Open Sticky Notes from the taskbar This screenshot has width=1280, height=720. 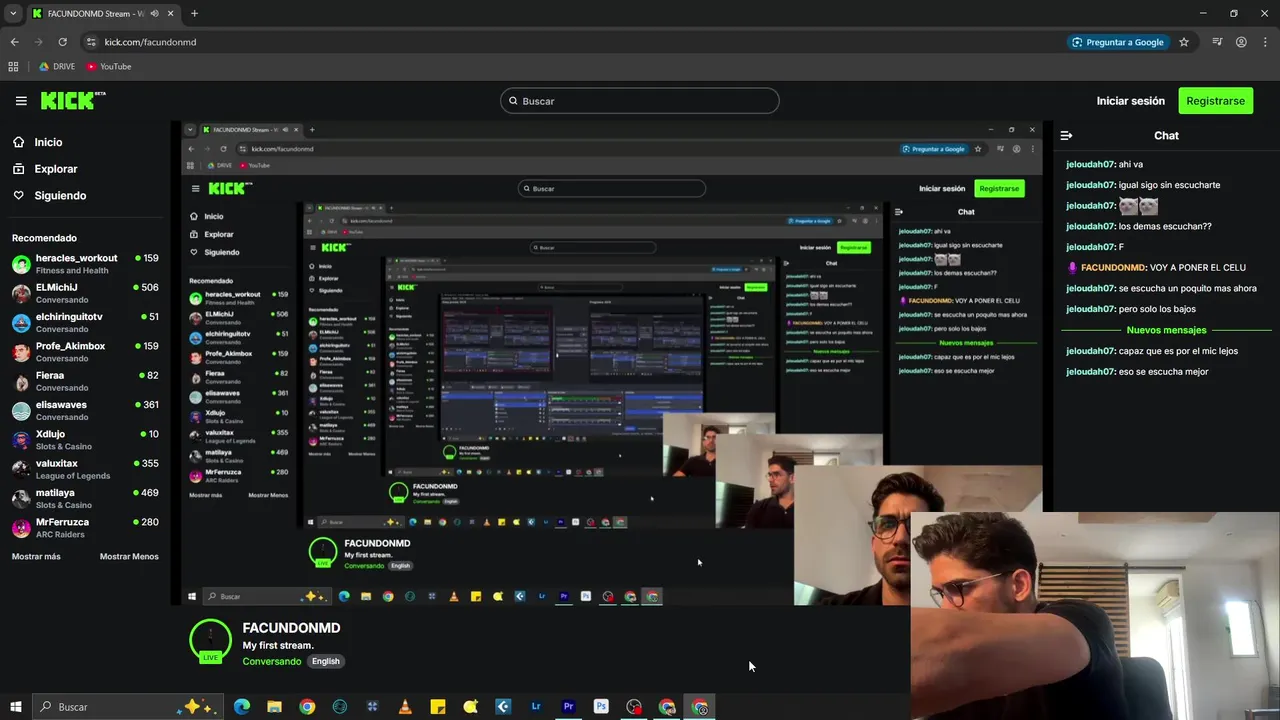[437, 707]
